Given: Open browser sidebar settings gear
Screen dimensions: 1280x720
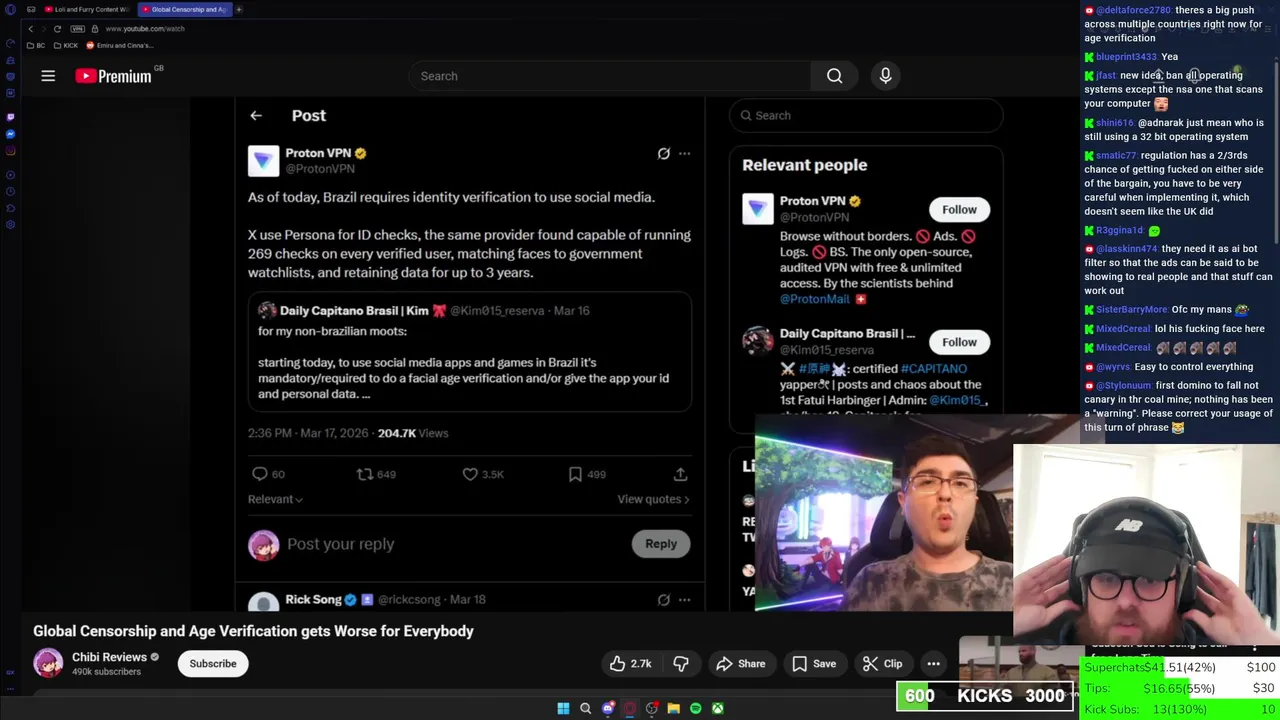Looking at the screenshot, I should coord(10,225).
